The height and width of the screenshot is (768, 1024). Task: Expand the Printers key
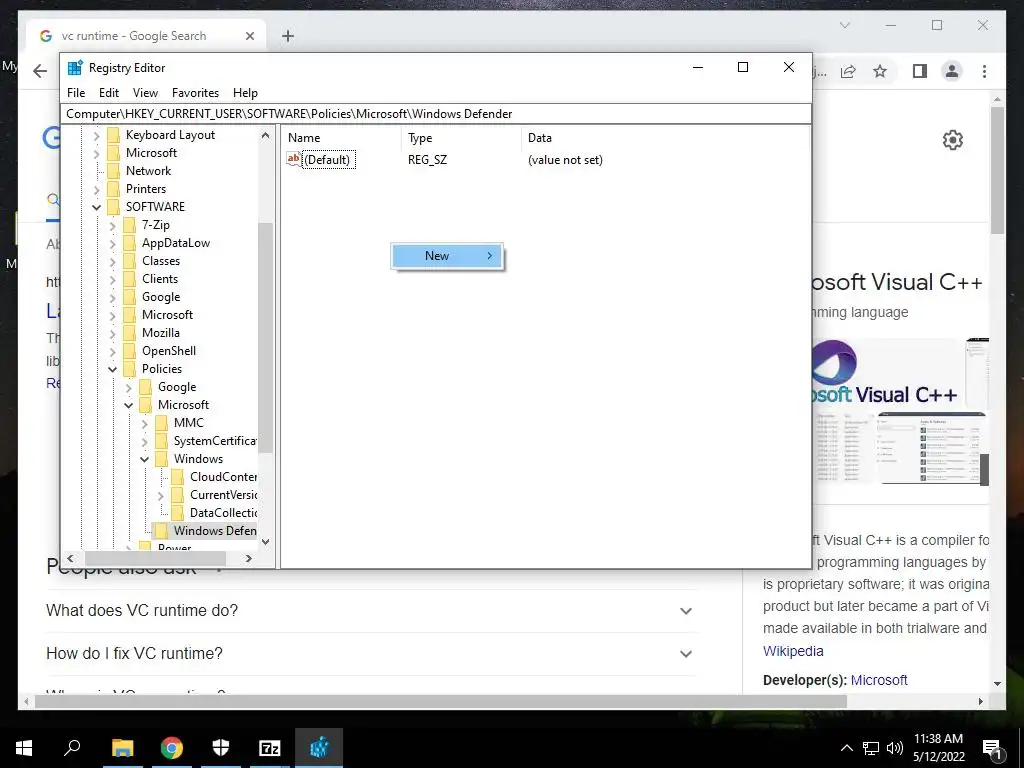click(x=97, y=189)
